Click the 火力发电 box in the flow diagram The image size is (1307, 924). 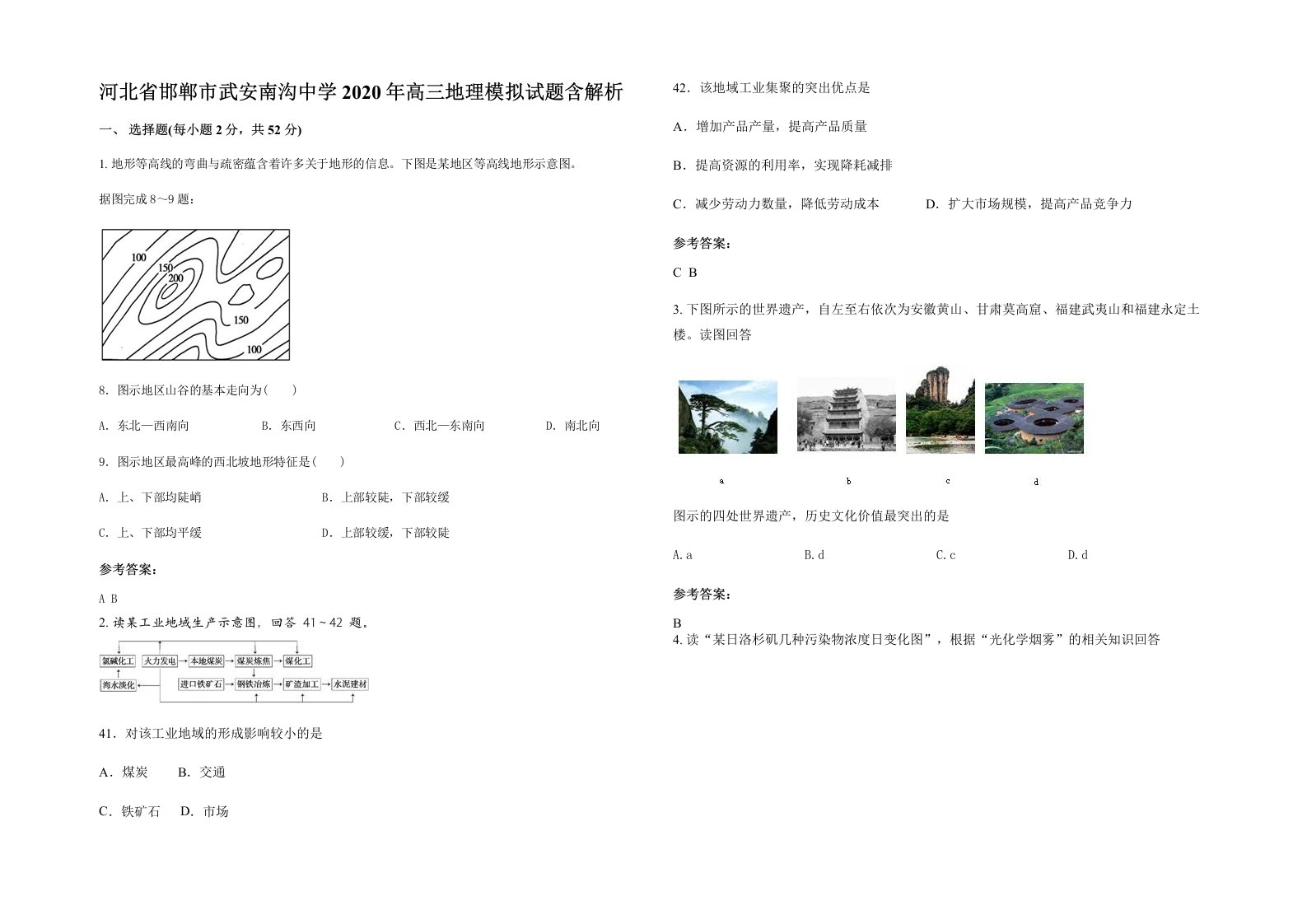point(160,661)
